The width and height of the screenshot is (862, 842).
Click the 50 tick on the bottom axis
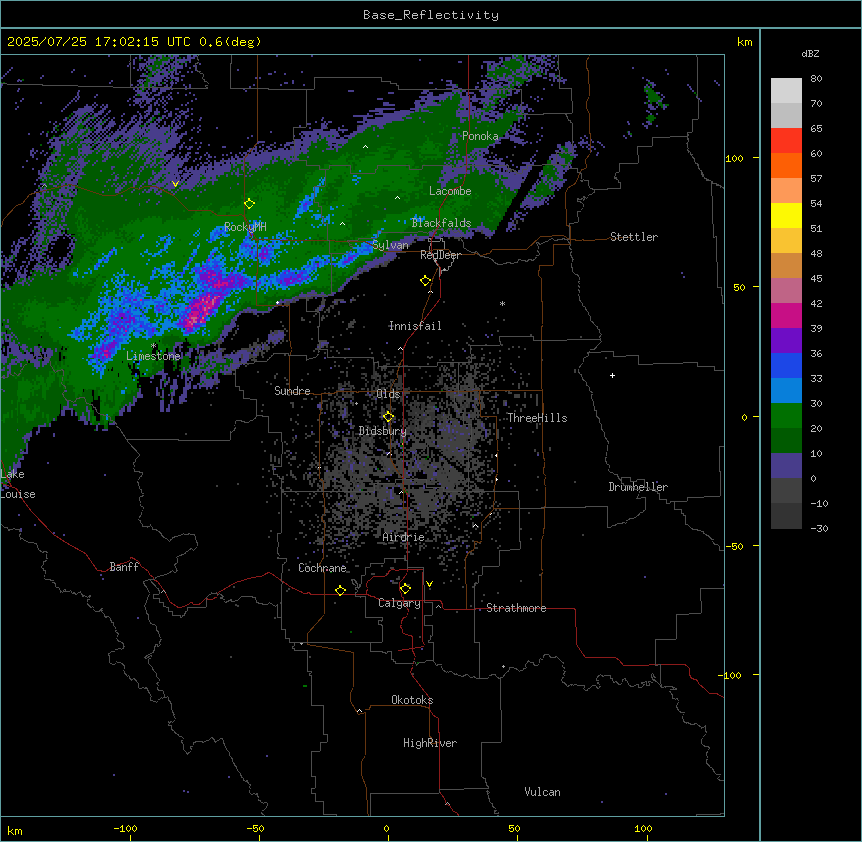pos(514,828)
